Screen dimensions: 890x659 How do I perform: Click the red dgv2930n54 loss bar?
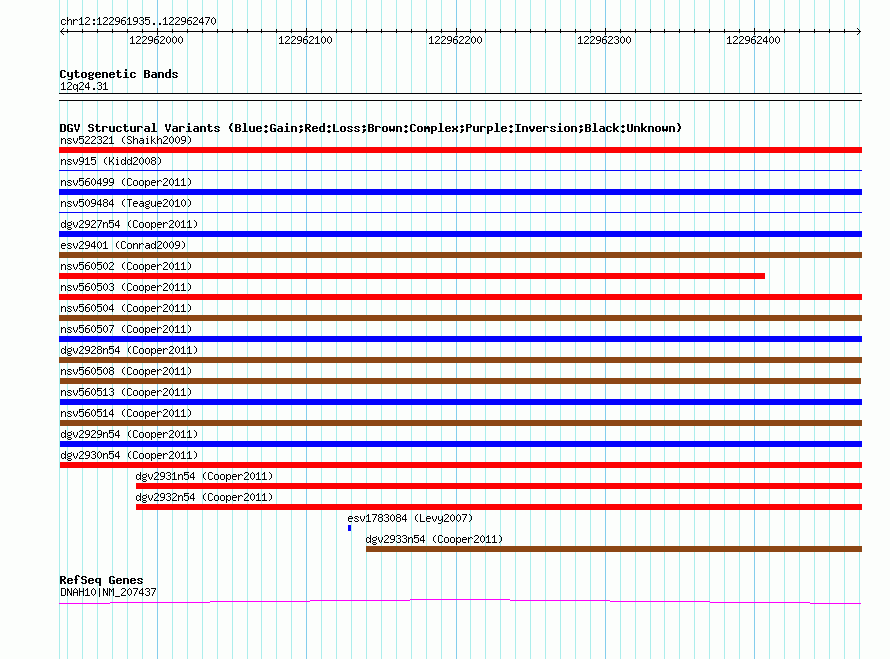coord(460,465)
